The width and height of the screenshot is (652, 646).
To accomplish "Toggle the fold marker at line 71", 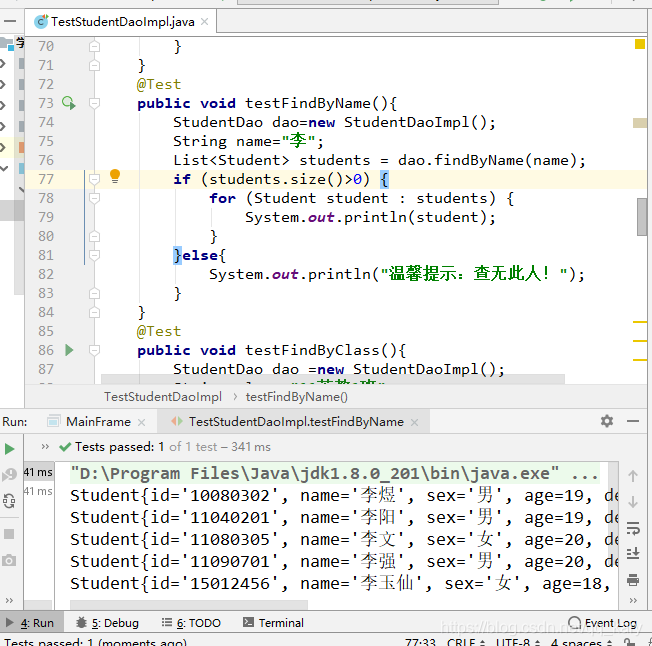I will point(94,65).
